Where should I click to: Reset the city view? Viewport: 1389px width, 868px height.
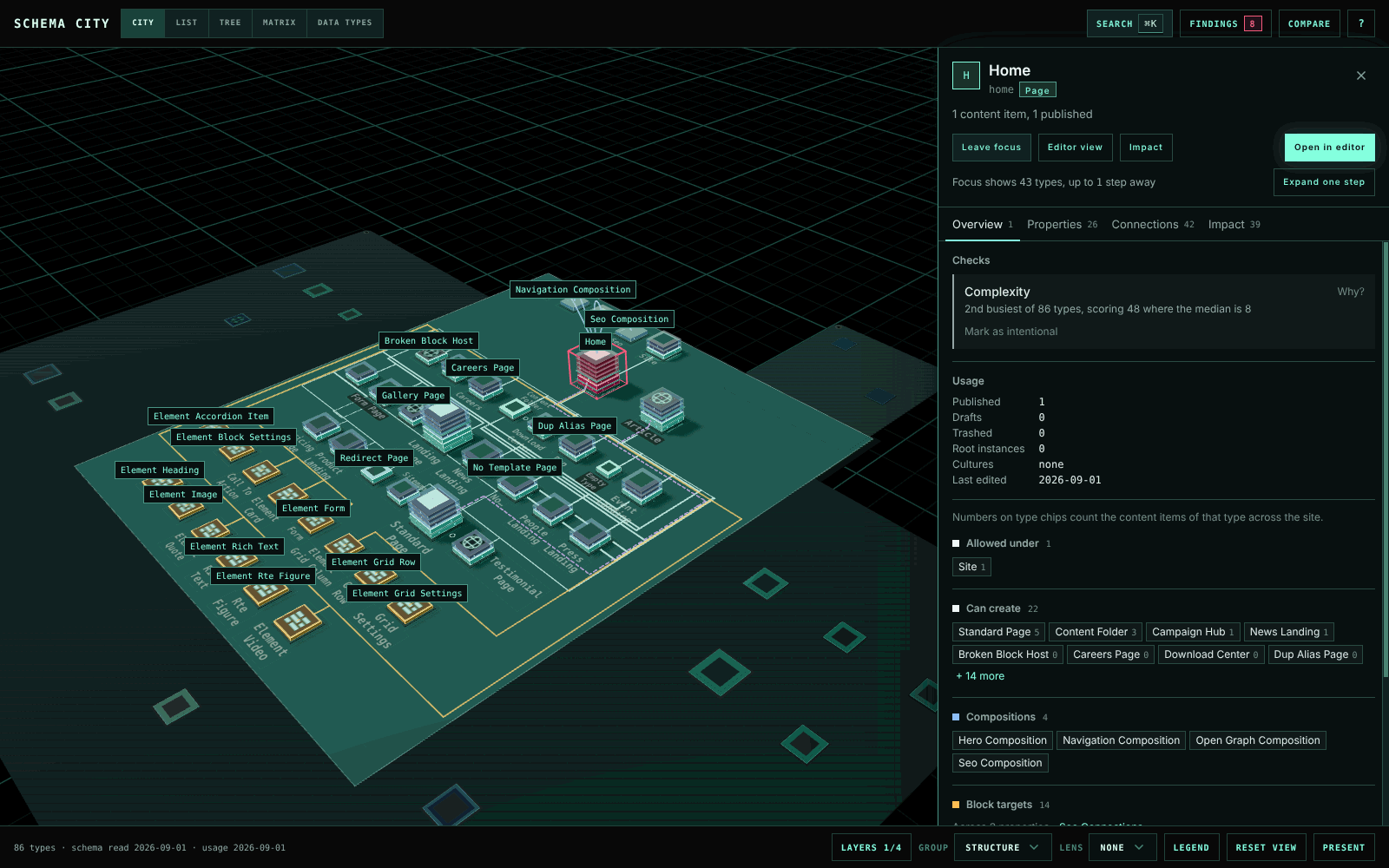(1266, 847)
